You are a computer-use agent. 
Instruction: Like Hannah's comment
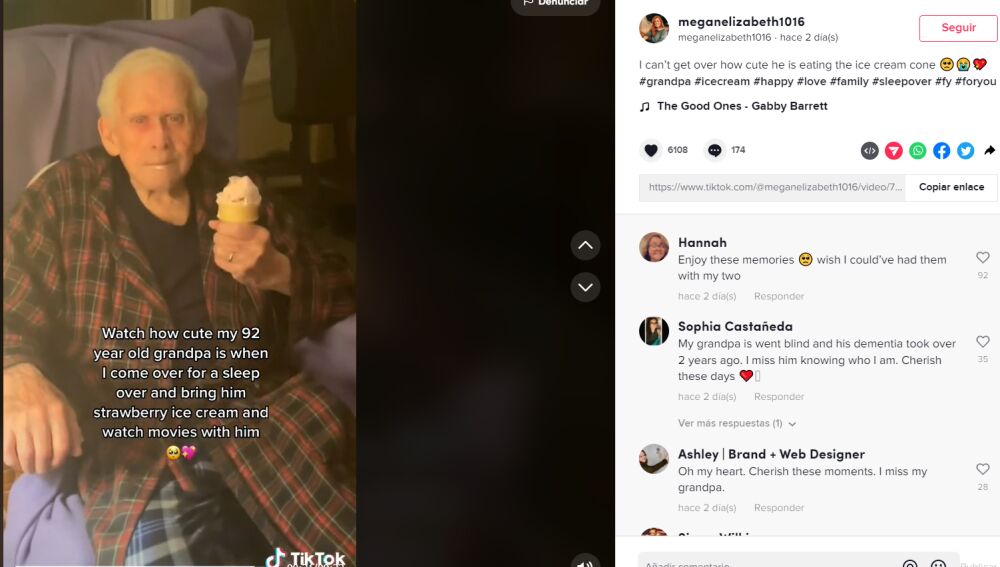click(x=983, y=257)
